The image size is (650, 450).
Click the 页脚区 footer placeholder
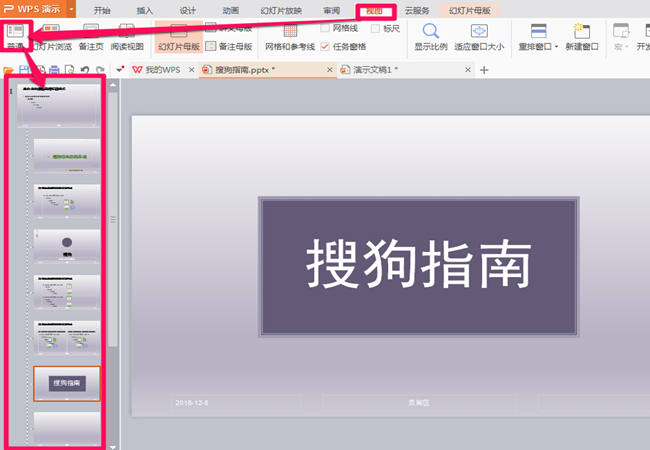(x=419, y=403)
